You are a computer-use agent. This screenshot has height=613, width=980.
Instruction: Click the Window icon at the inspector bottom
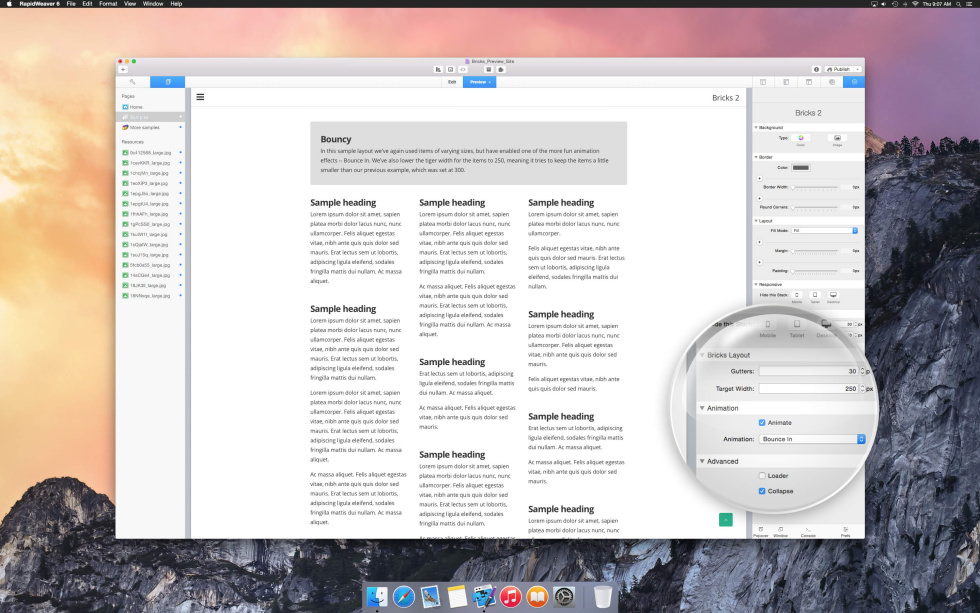coord(781,531)
